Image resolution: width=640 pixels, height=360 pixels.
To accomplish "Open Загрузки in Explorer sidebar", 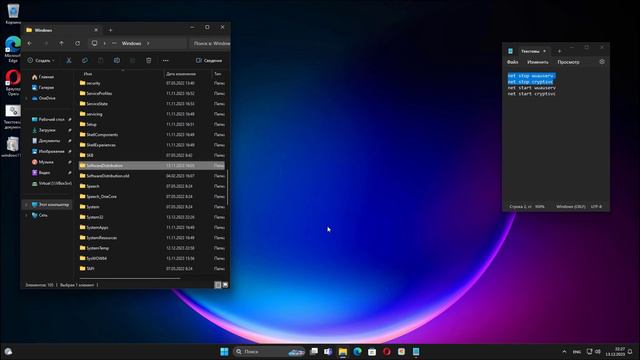I will coord(47,130).
